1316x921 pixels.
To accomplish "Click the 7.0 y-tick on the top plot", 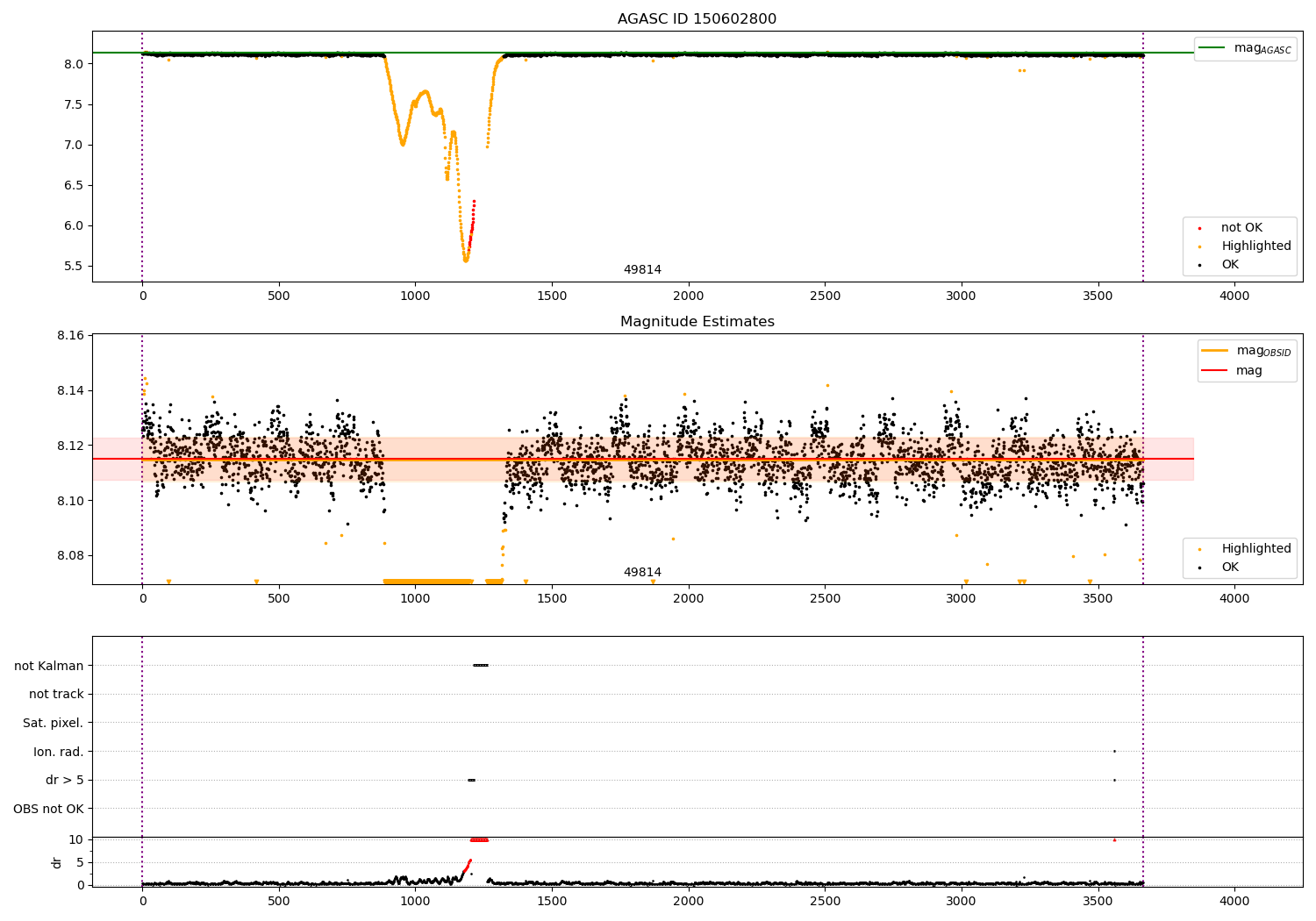I will [73, 145].
